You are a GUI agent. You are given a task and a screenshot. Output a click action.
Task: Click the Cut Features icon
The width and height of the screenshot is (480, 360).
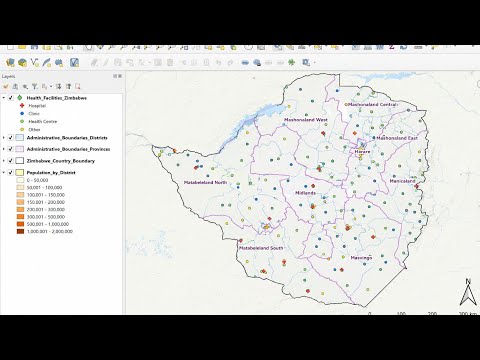pos(182,62)
